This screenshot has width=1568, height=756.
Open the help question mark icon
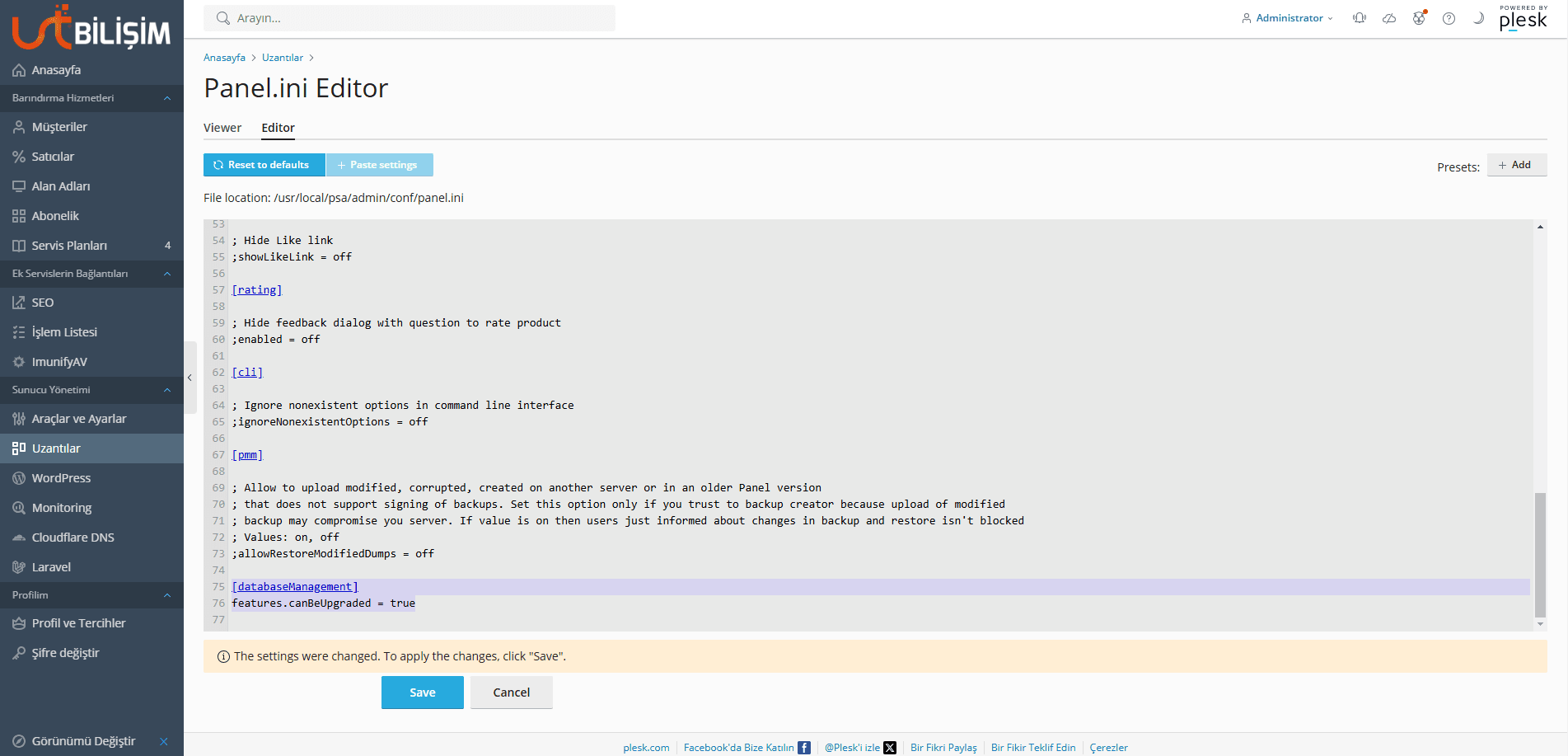1449,18
